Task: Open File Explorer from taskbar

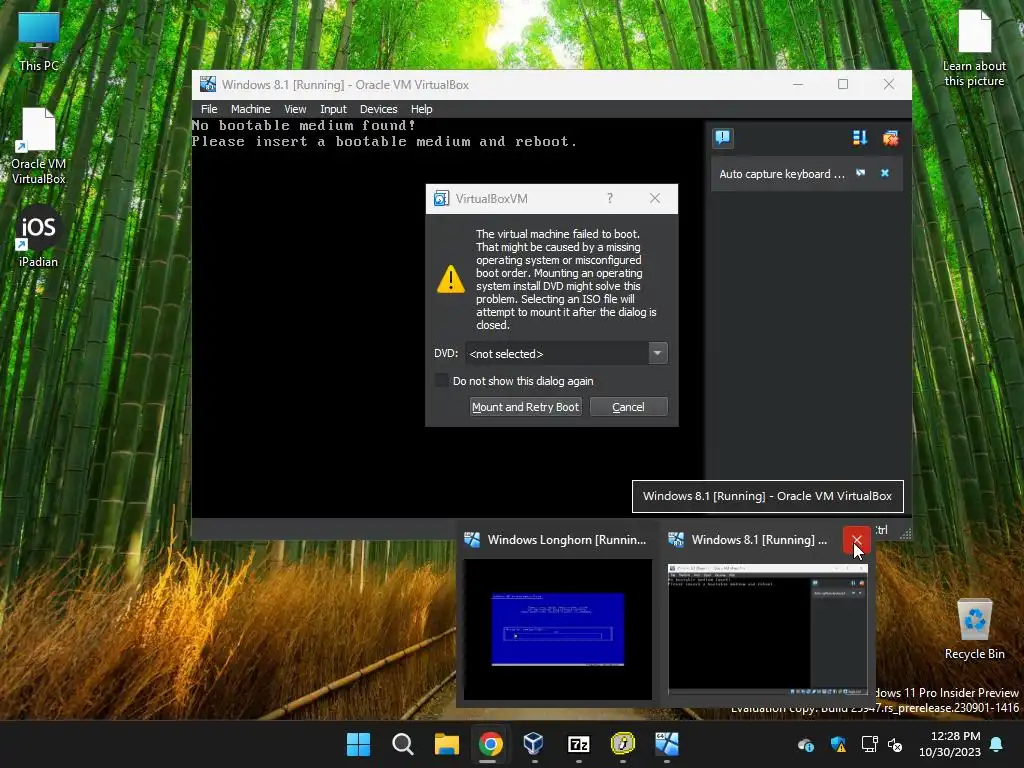Action: pos(447,744)
